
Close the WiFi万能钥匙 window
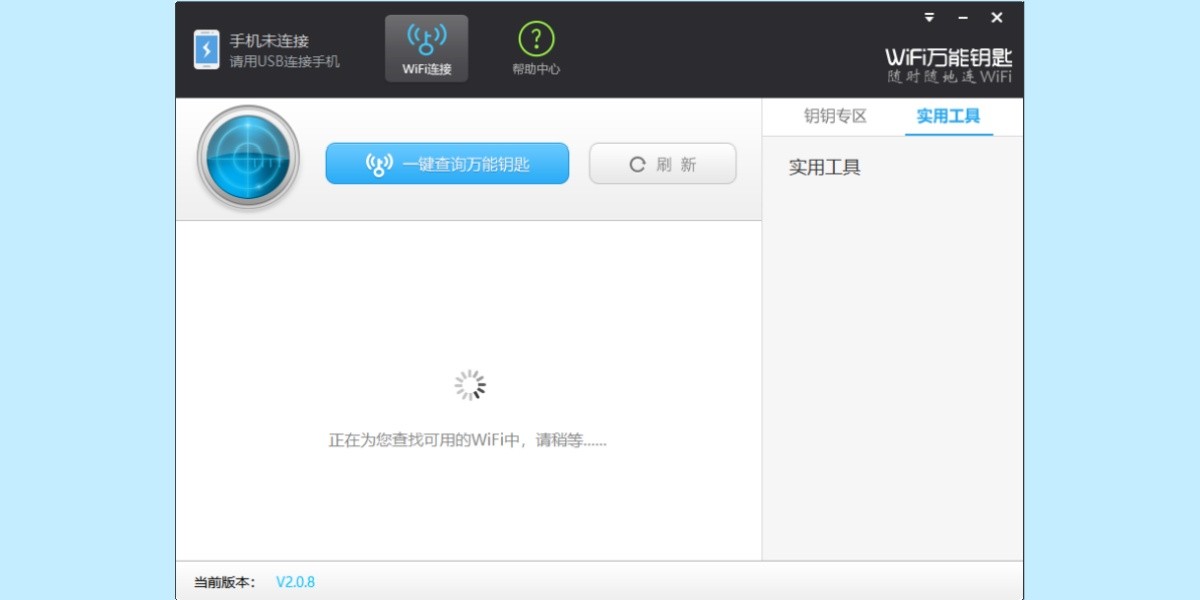997,17
